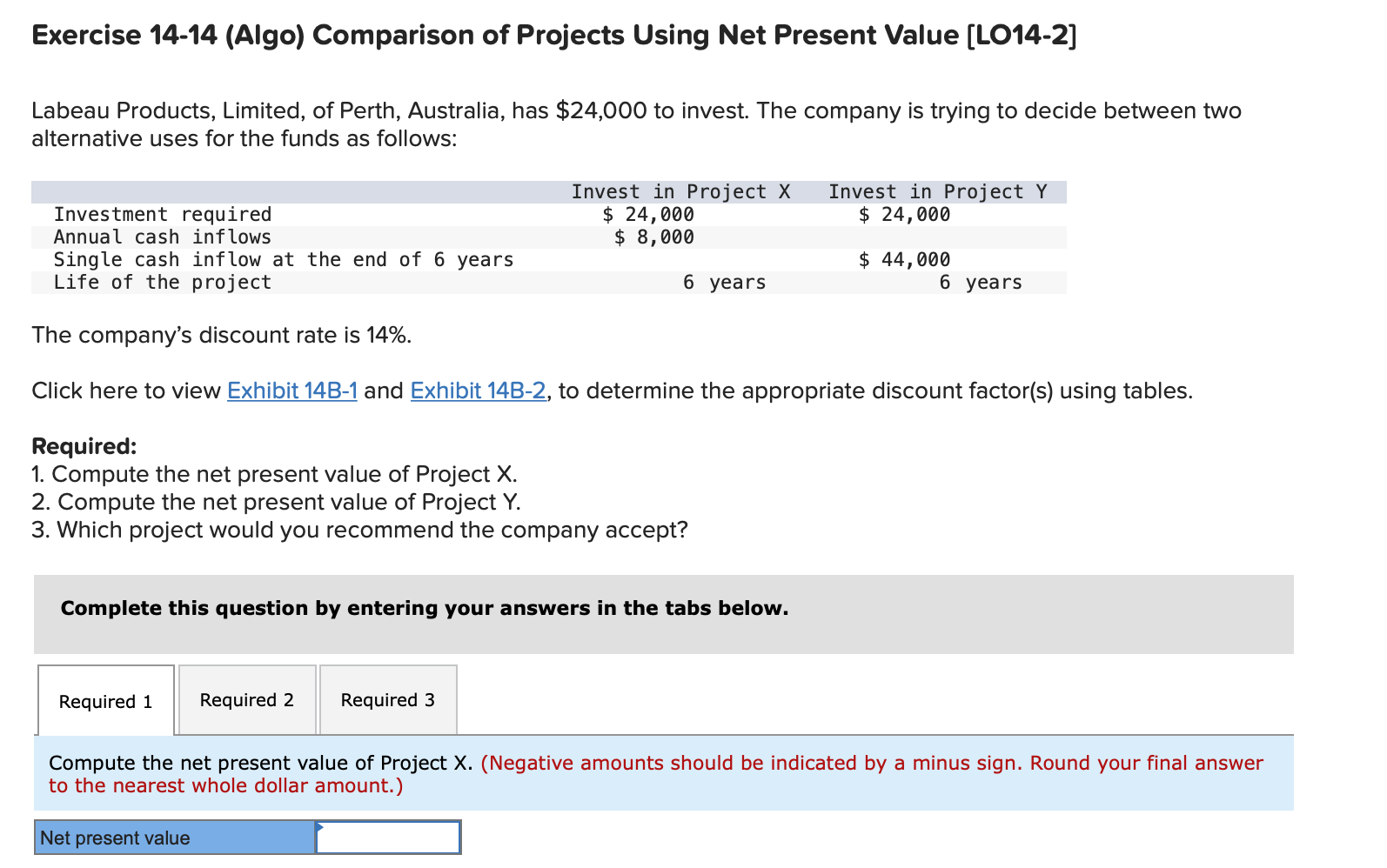Click the 'Annual cash inflows' row label

click(x=163, y=237)
